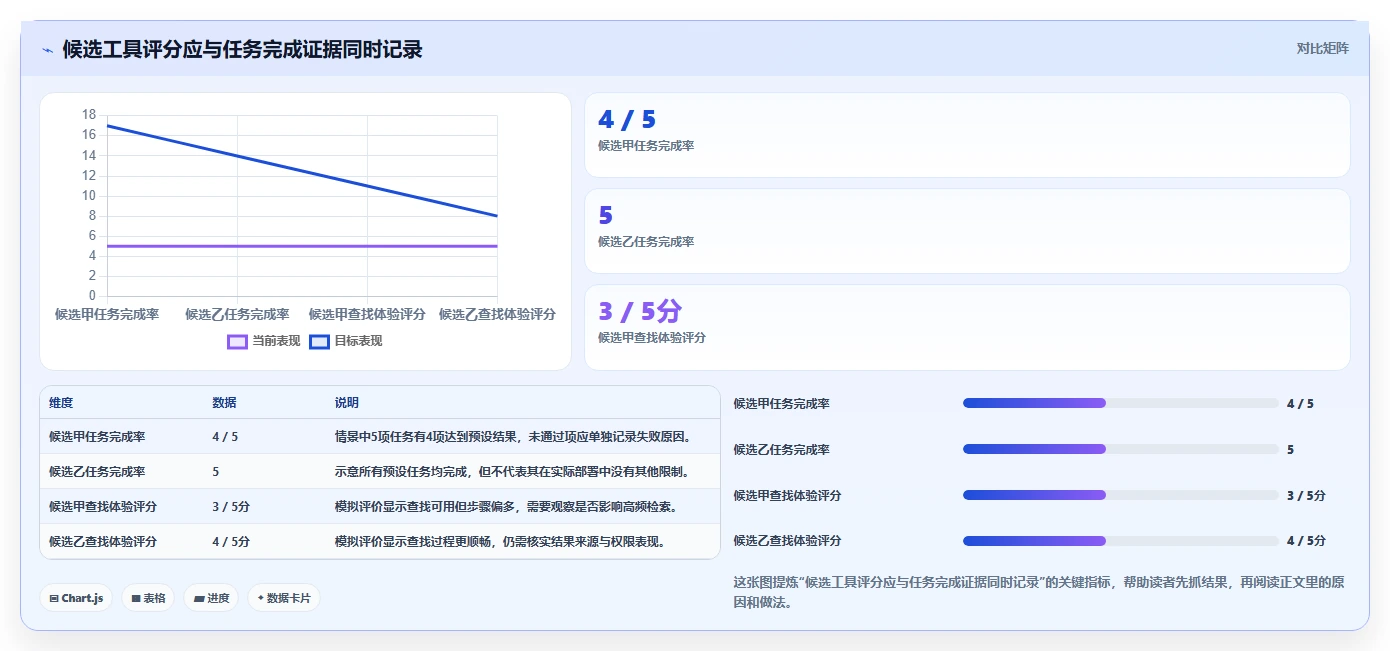The image size is (1390, 651).
Task: Click the 表格 tag chip
Action: [x=148, y=598]
